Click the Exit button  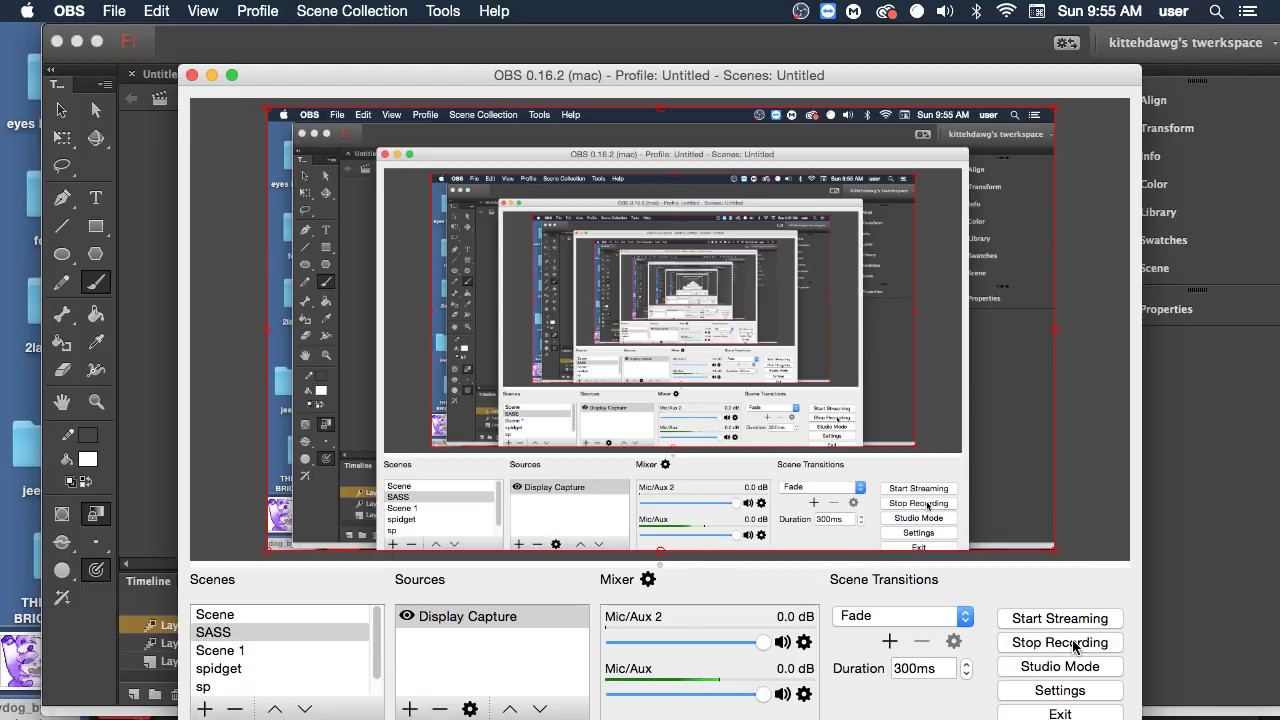[1060, 714]
